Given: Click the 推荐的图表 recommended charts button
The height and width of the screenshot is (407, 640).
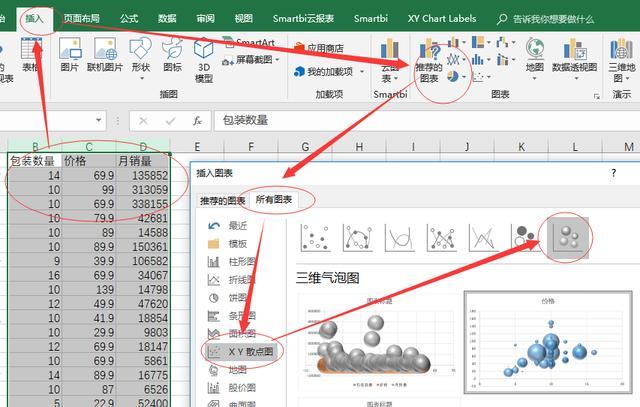Looking at the screenshot, I should click(x=429, y=61).
